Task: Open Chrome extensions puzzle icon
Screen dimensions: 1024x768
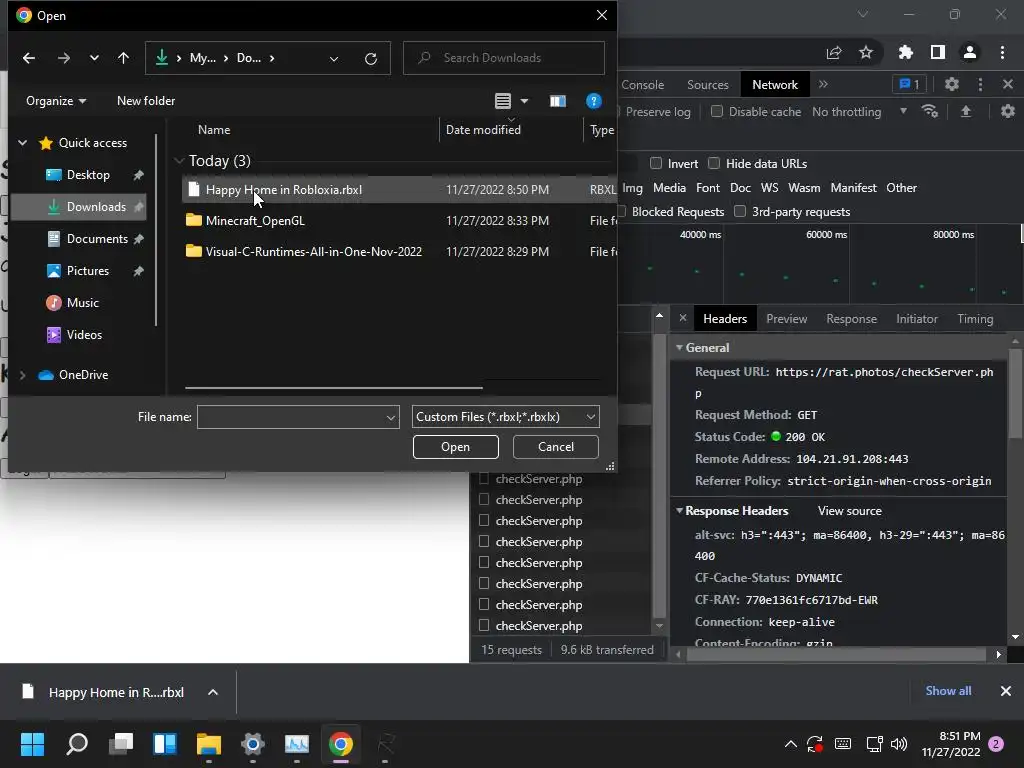Action: [905, 52]
